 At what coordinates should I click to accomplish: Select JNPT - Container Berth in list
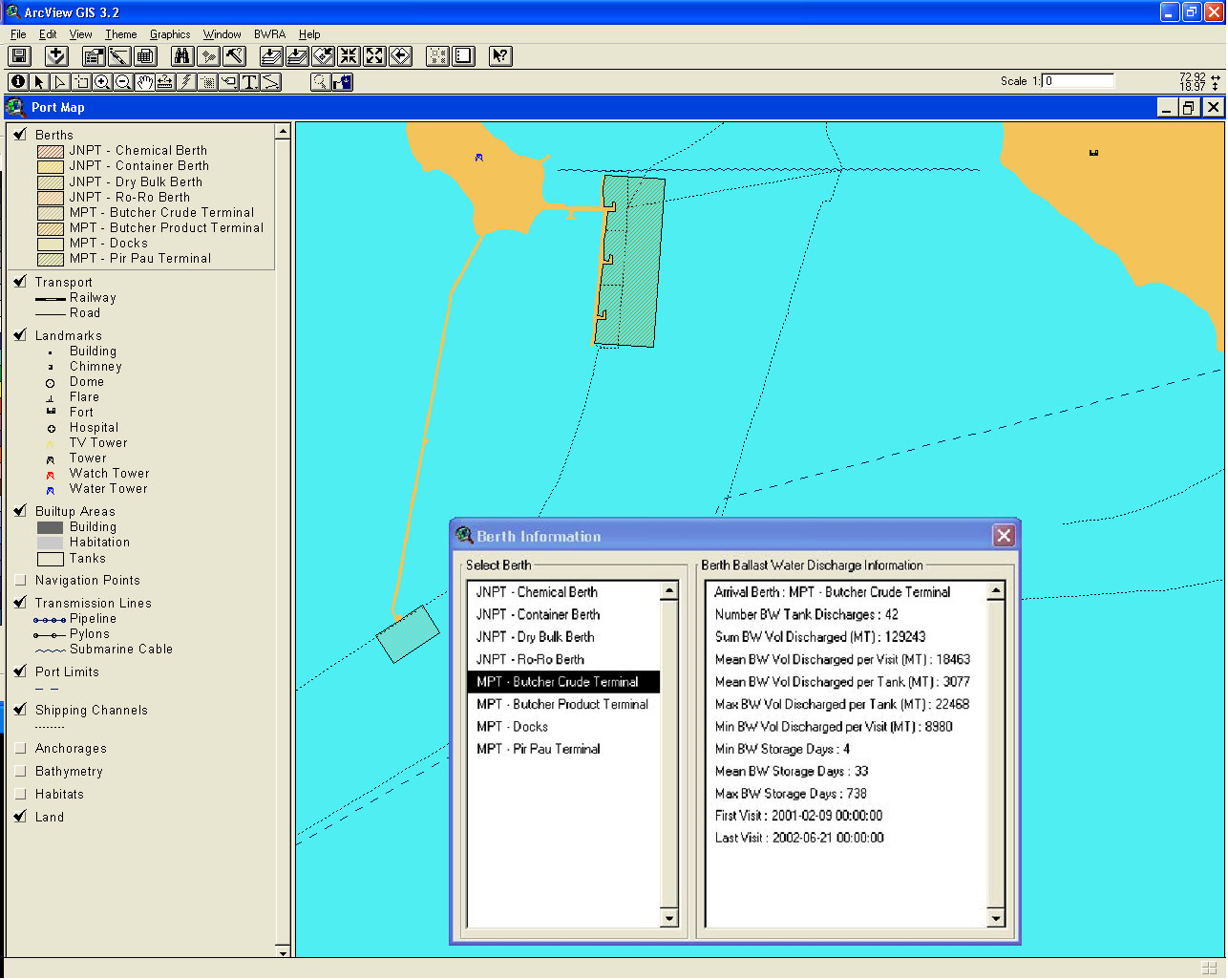pos(538,614)
